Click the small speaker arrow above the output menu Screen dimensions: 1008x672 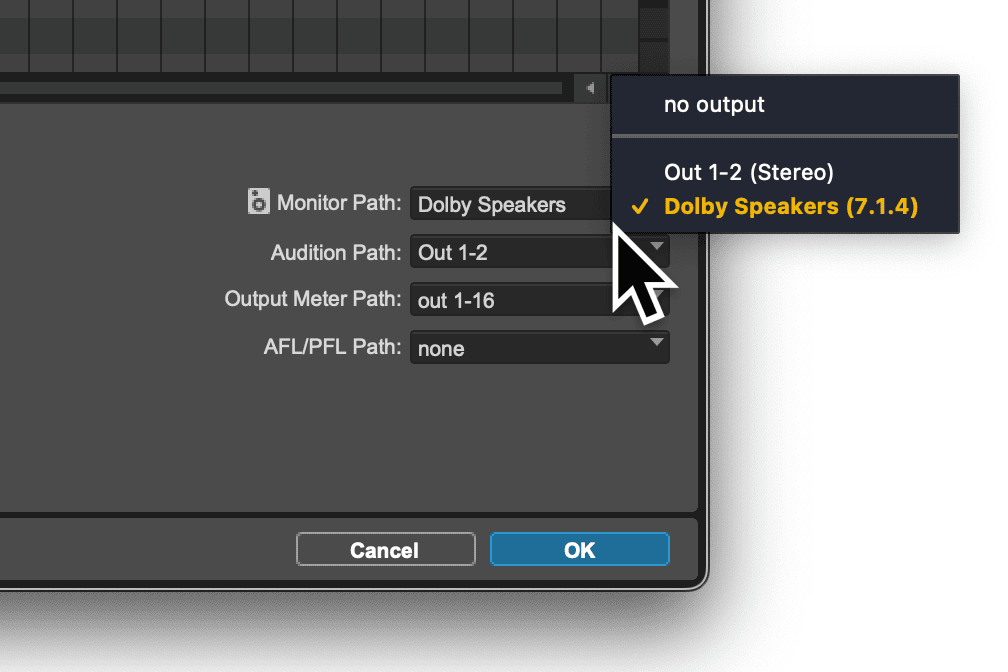590,88
